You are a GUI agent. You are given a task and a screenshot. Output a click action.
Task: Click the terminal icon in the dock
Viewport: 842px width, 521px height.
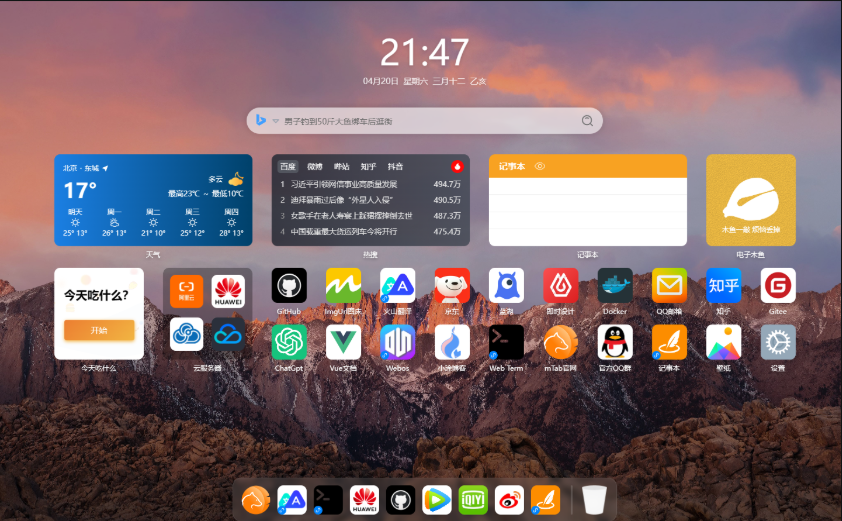328,500
